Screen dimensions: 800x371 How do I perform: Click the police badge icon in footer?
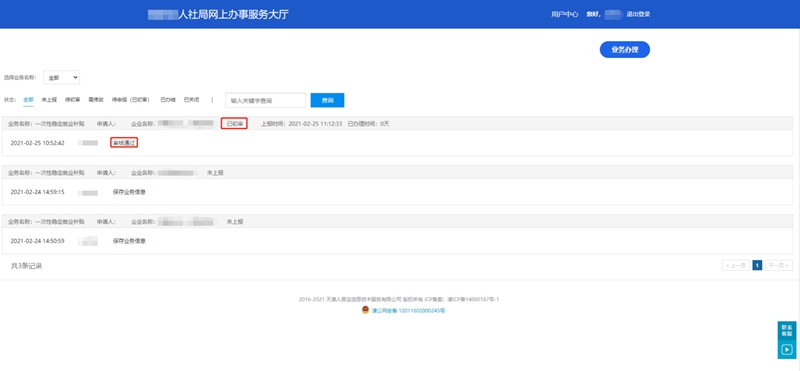[x=365, y=310]
